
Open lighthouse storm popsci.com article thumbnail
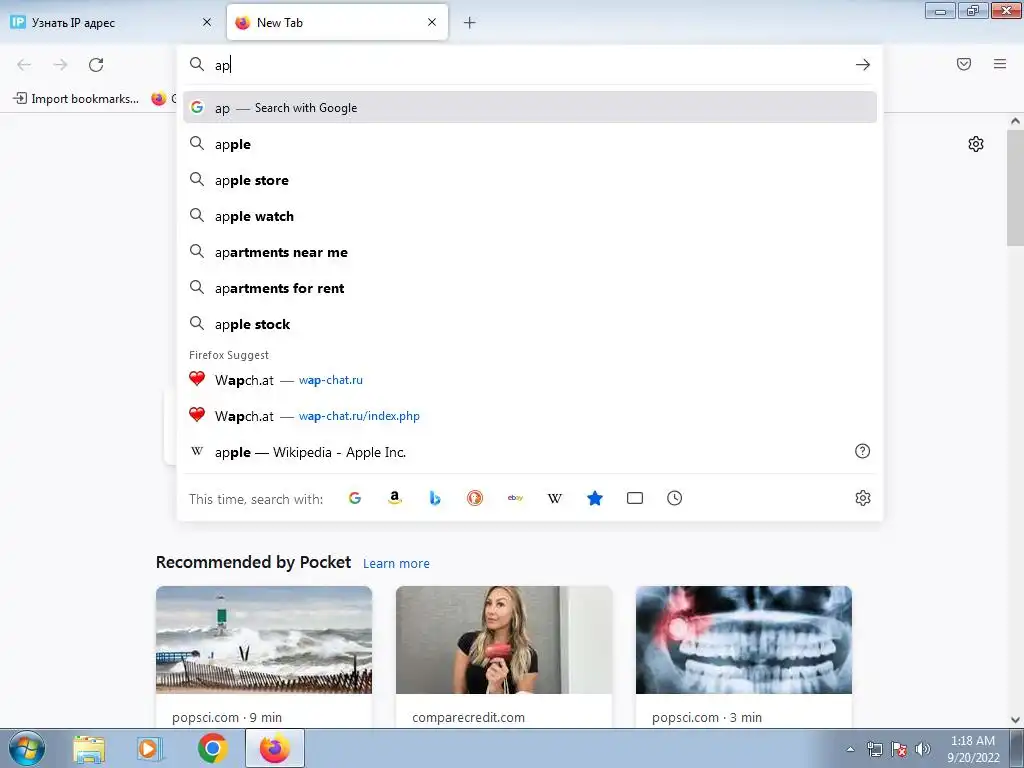(x=264, y=640)
